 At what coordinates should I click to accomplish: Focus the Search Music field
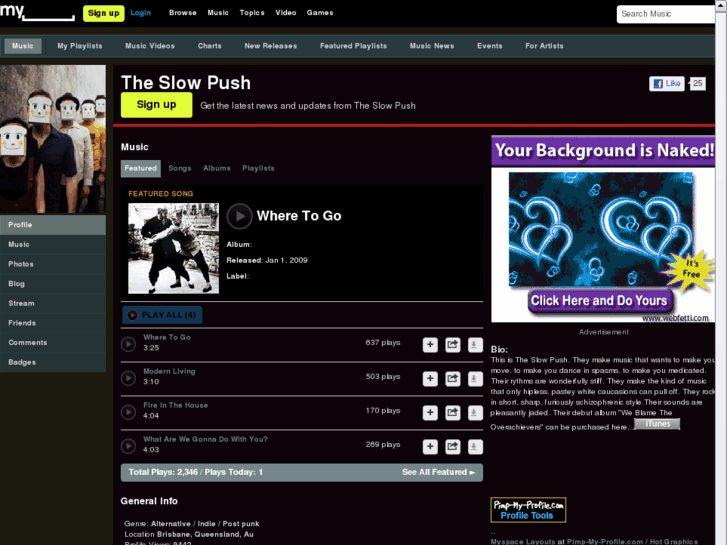[x=666, y=14]
